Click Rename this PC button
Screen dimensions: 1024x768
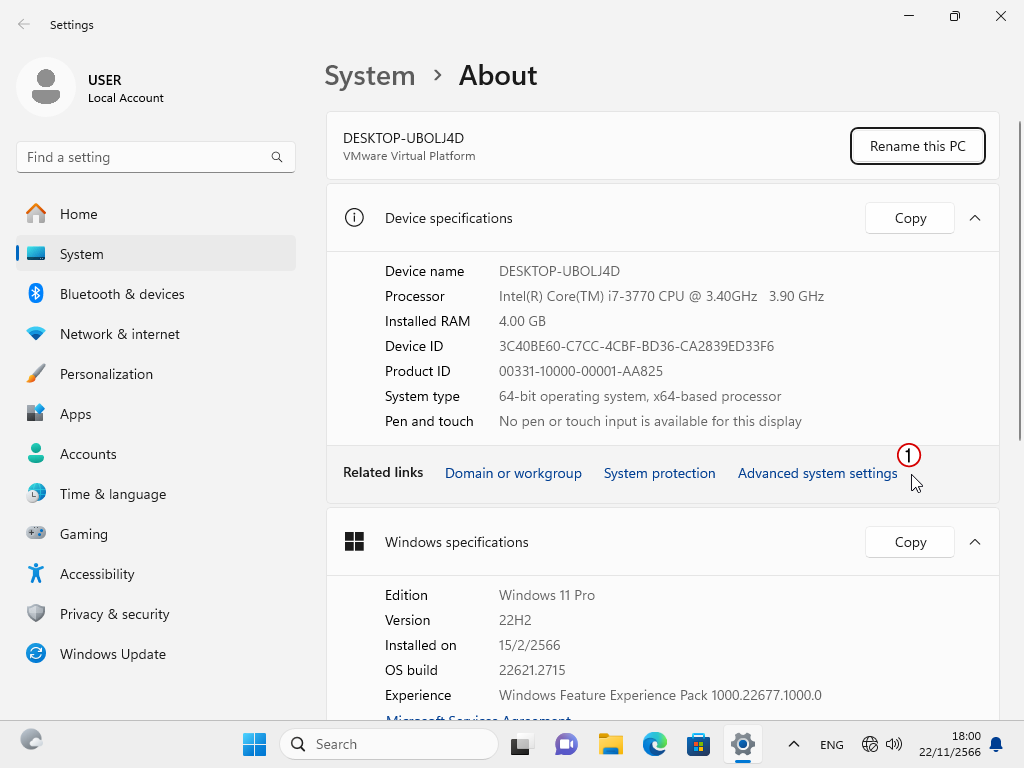(917, 146)
